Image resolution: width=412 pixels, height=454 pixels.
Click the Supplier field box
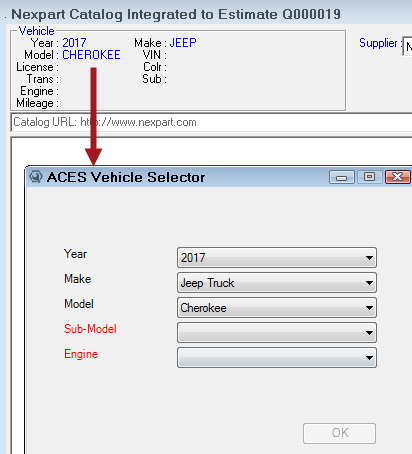coord(407,46)
